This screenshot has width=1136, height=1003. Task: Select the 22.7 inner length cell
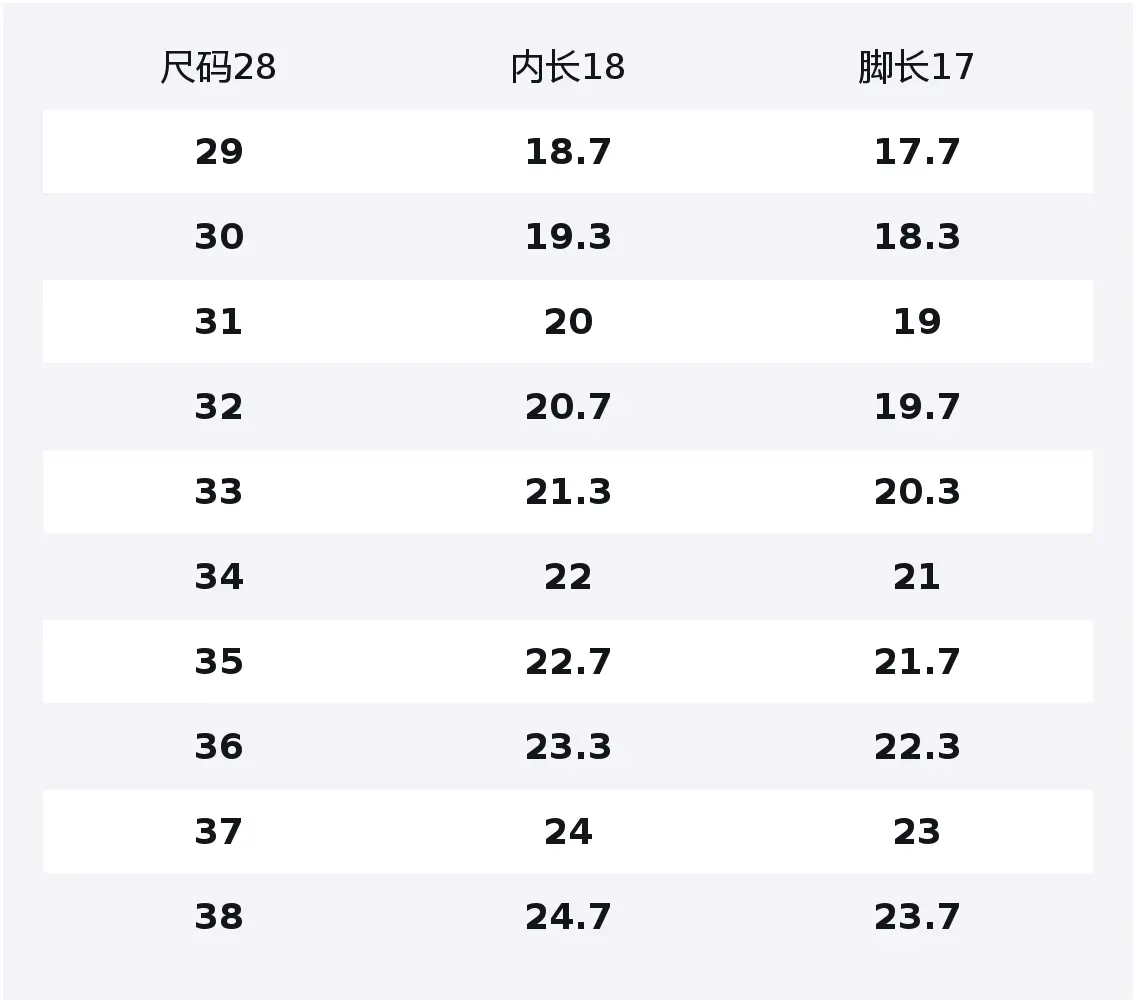coord(567,662)
